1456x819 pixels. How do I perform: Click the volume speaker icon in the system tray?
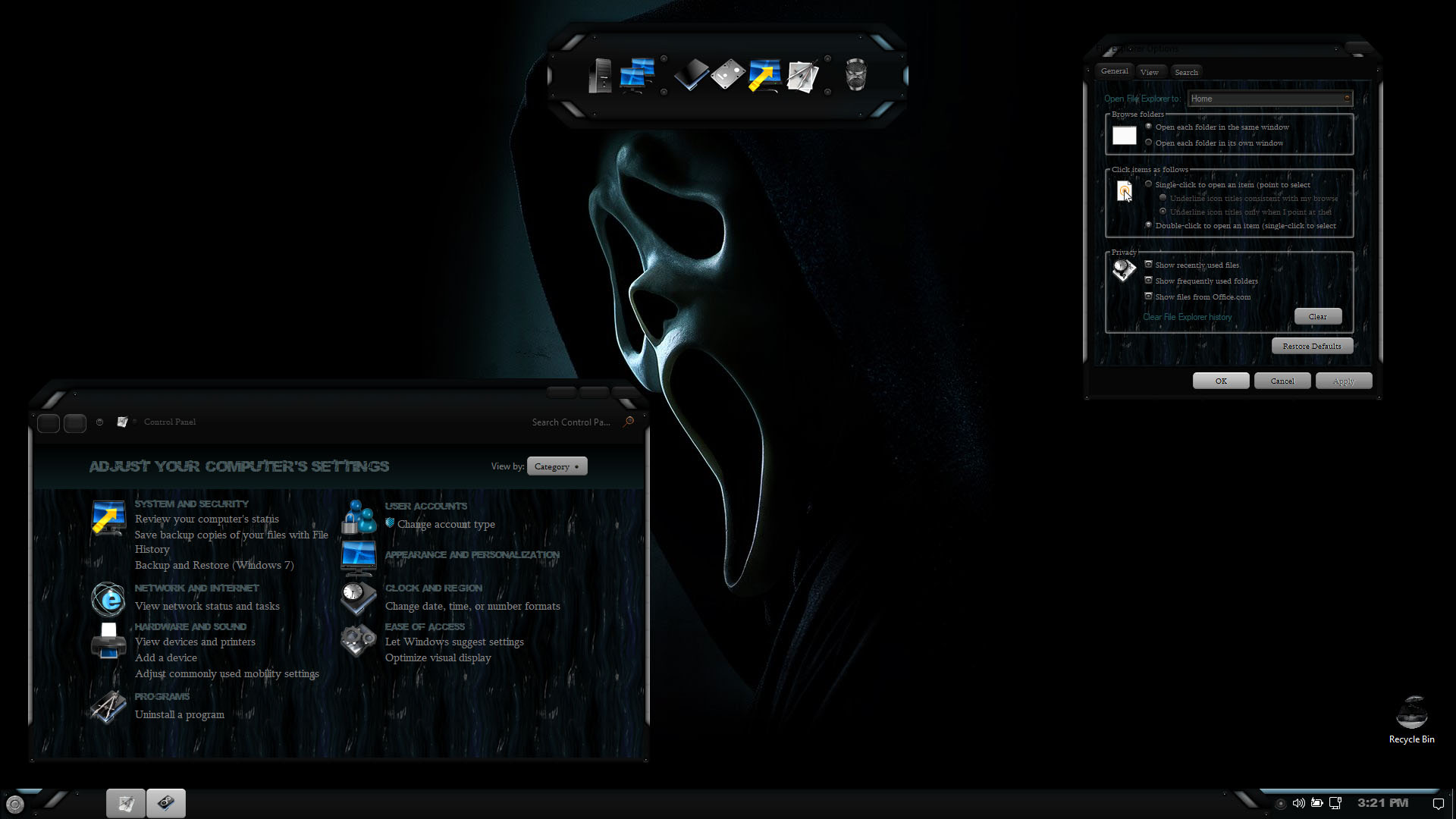(1298, 803)
